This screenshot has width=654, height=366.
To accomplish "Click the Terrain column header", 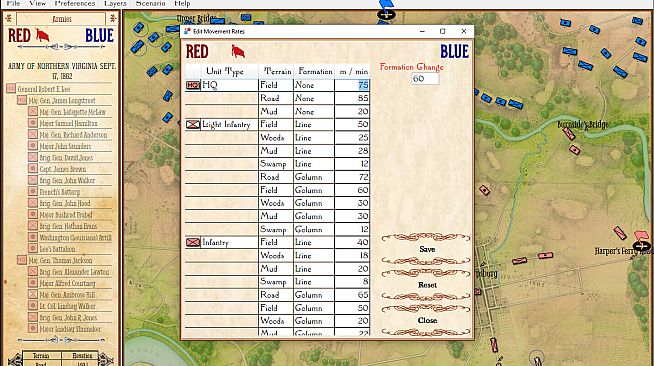I will coord(276,71).
